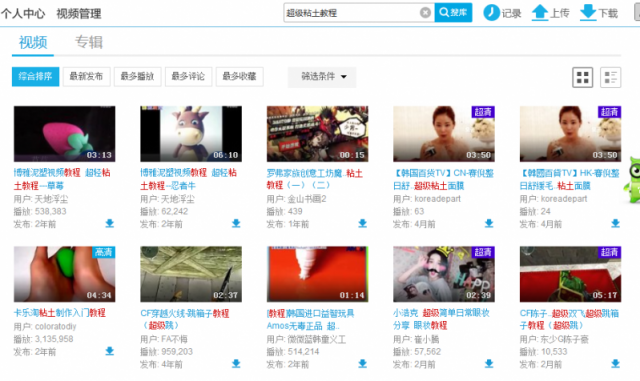This screenshot has height=381, width=640.
Task: Switch to list view layout
Action: coord(610,77)
